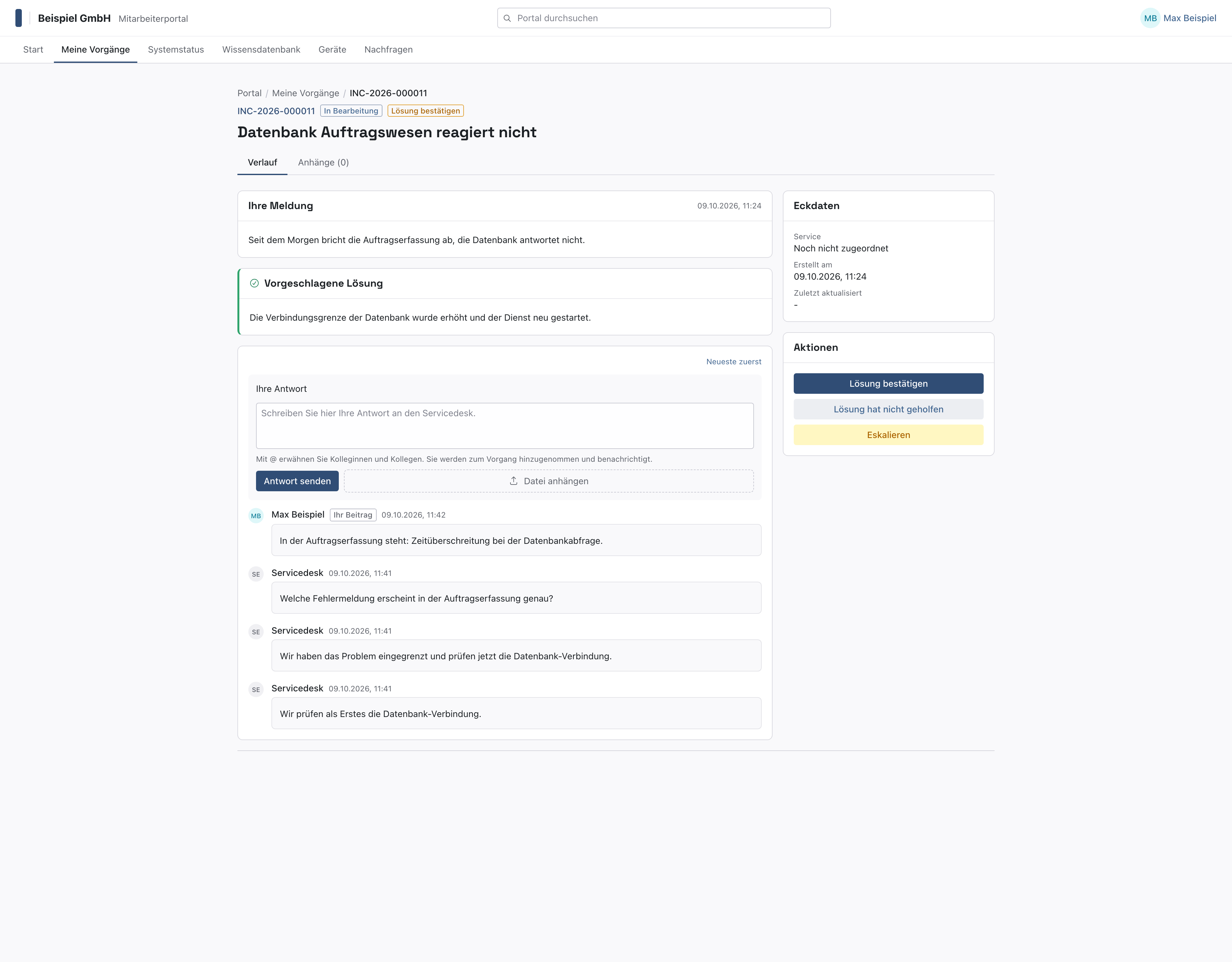Click Lösung hat nicht geholfen button
The image size is (1232, 962).
click(888, 409)
